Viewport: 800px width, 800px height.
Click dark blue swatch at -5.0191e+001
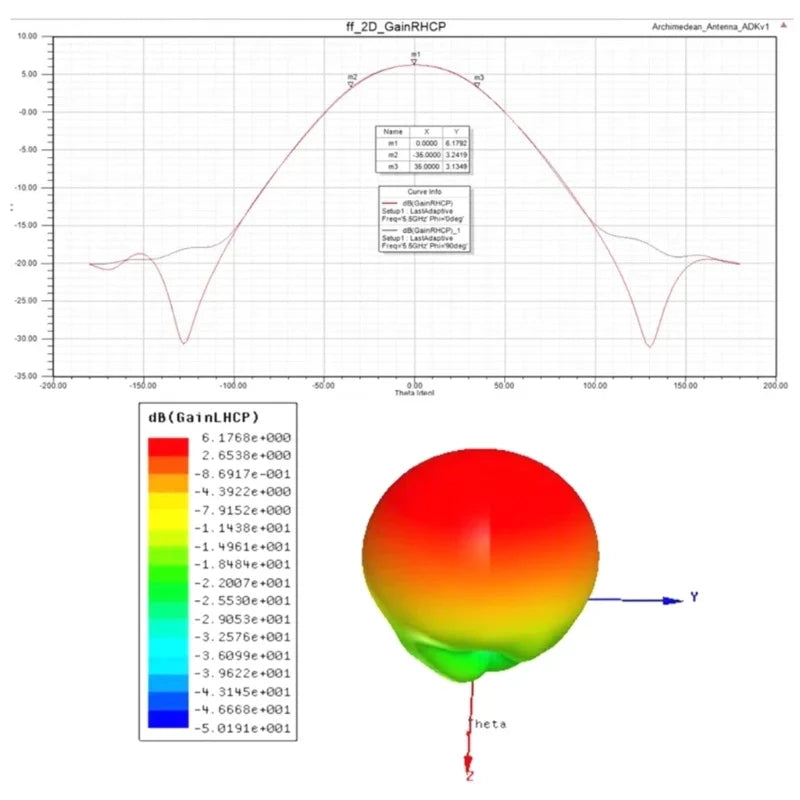click(x=168, y=719)
